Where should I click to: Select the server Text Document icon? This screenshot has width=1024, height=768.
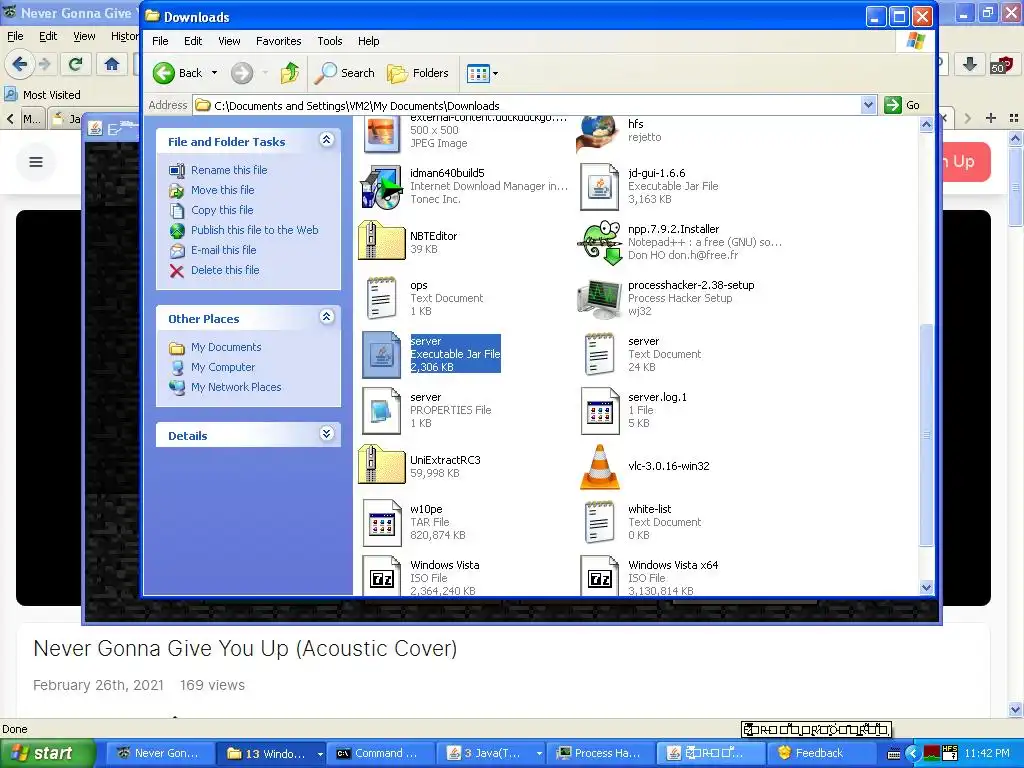coord(599,354)
